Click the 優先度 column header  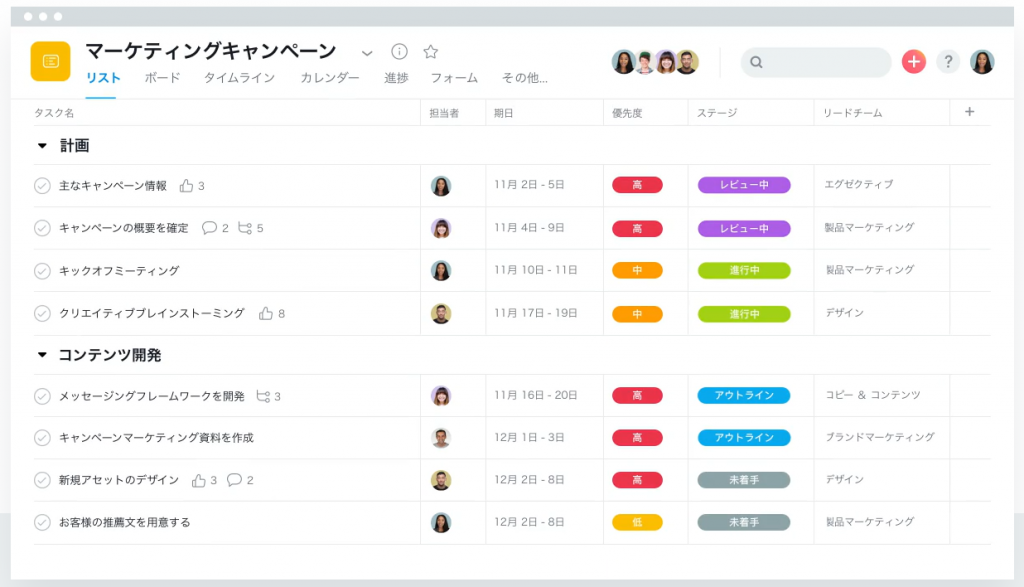pos(627,113)
